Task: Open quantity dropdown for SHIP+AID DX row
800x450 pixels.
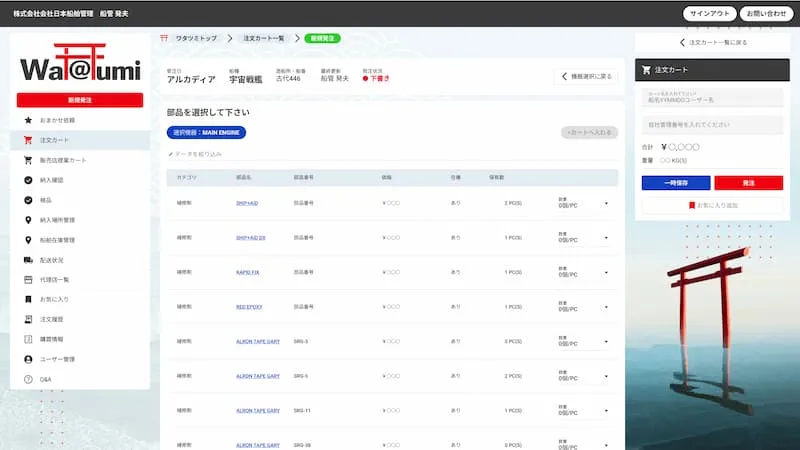Action: [606, 238]
